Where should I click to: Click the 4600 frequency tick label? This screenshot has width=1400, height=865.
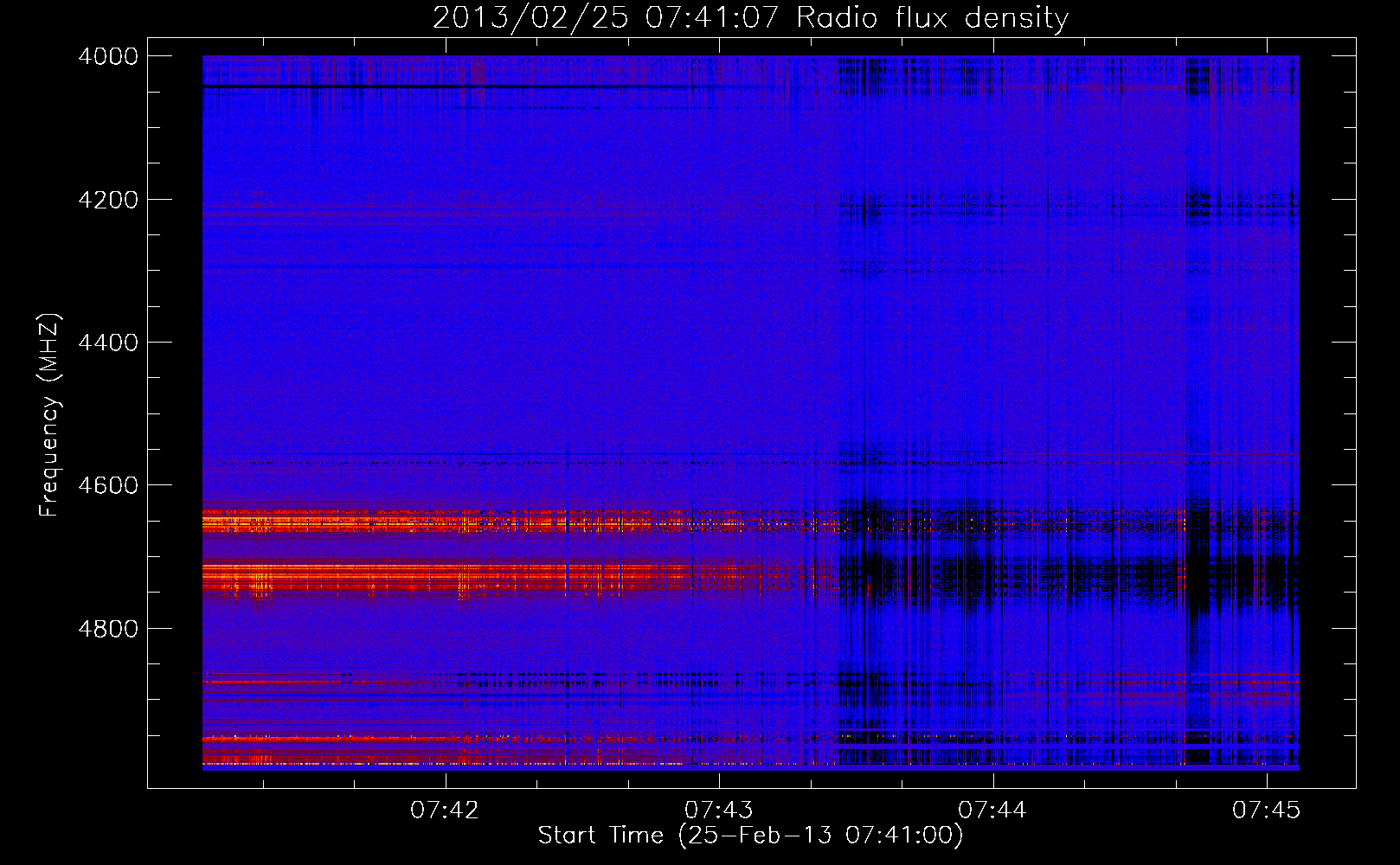[x=108, y=485]
